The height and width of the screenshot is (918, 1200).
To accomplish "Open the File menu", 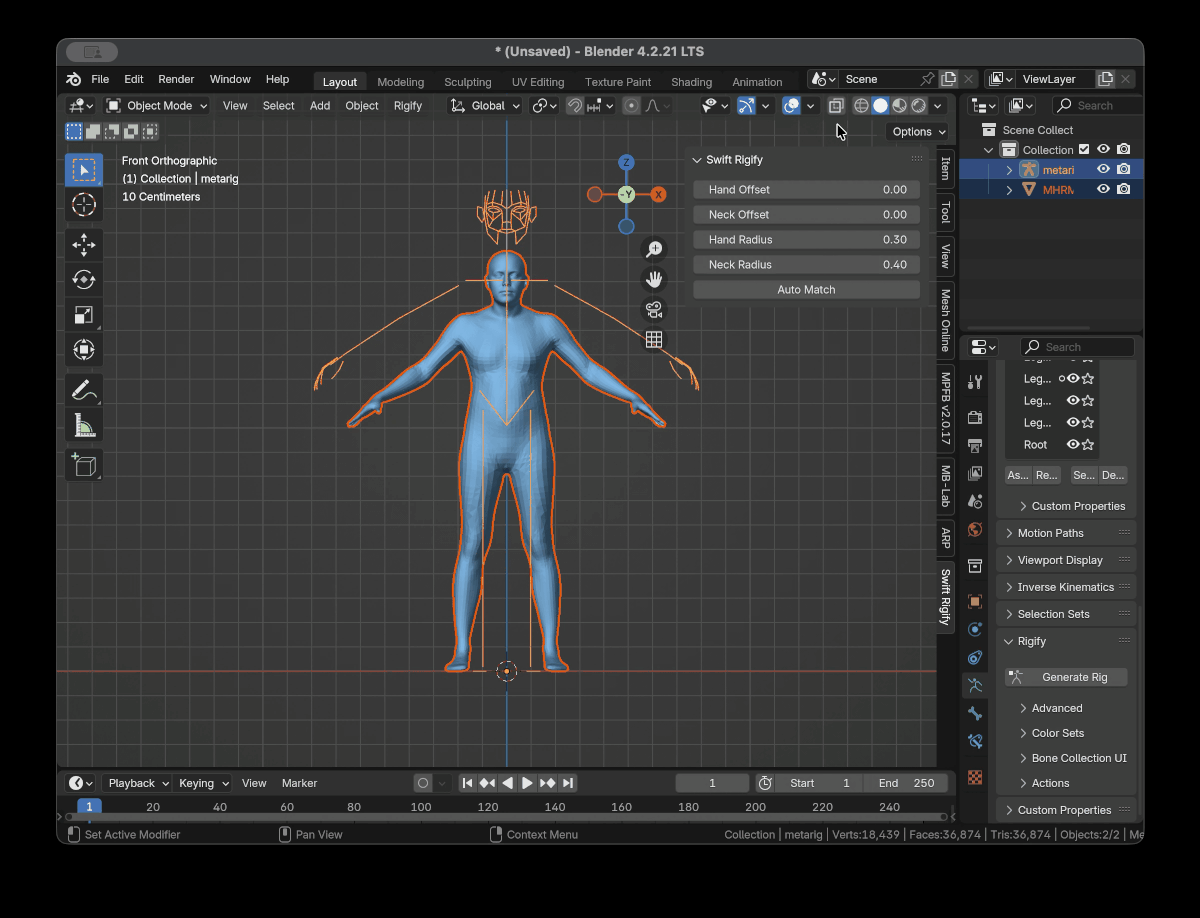I will [x=100, y=79].
